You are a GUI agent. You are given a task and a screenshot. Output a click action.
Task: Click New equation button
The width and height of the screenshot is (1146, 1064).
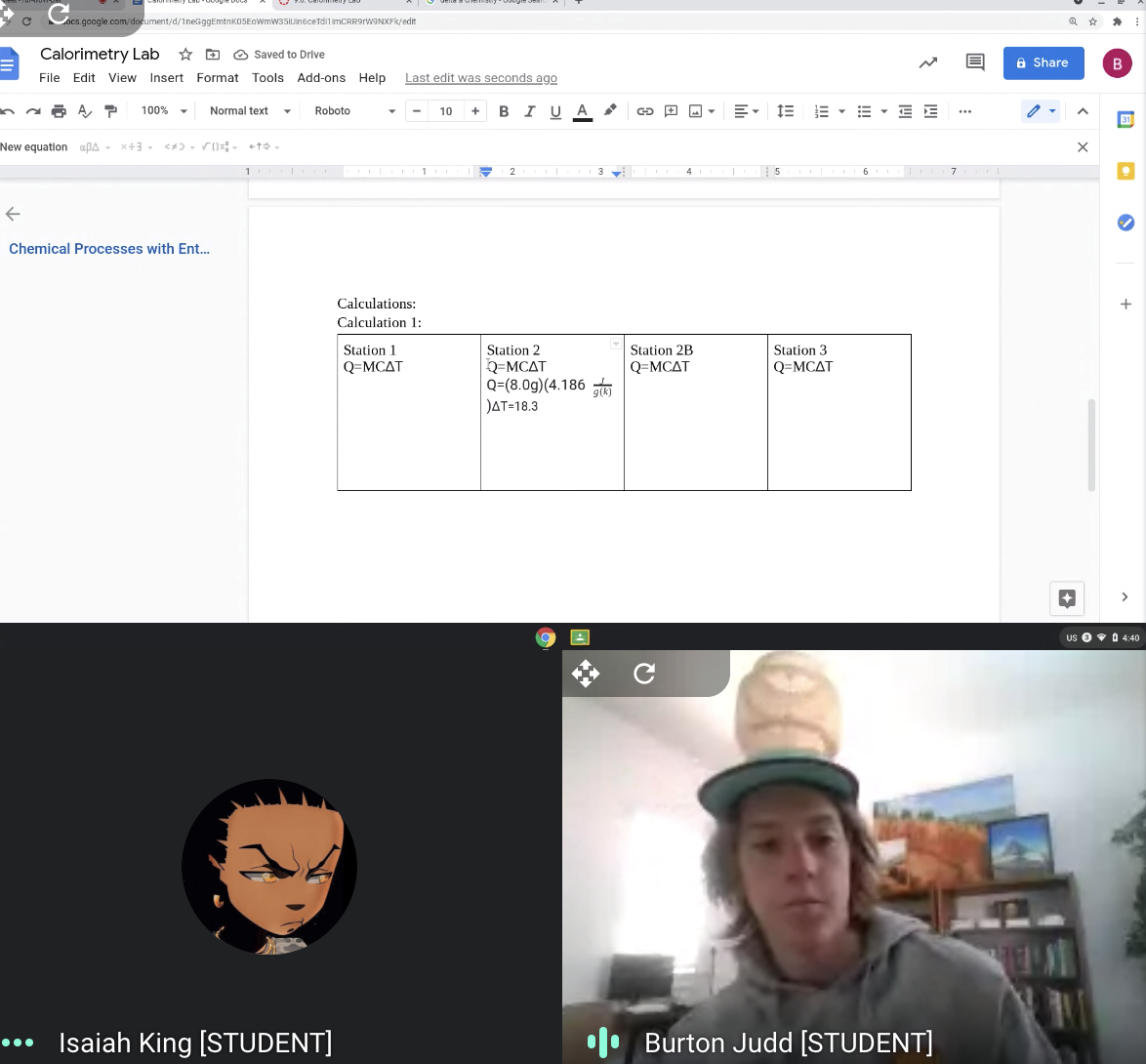(x=33, y=146)
